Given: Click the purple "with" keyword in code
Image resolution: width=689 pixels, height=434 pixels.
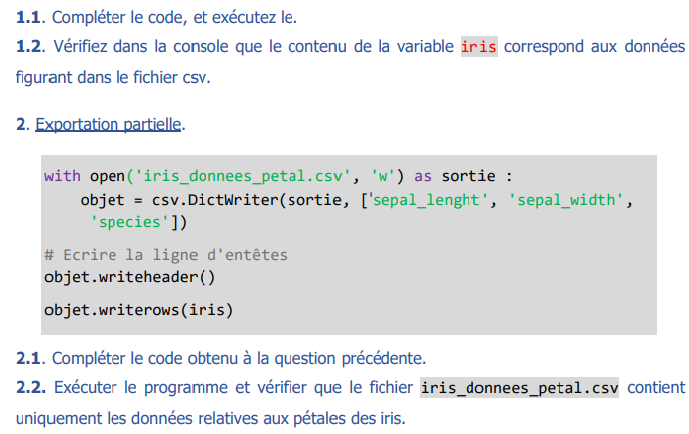Looking at the screenshot, I should 62,176.
